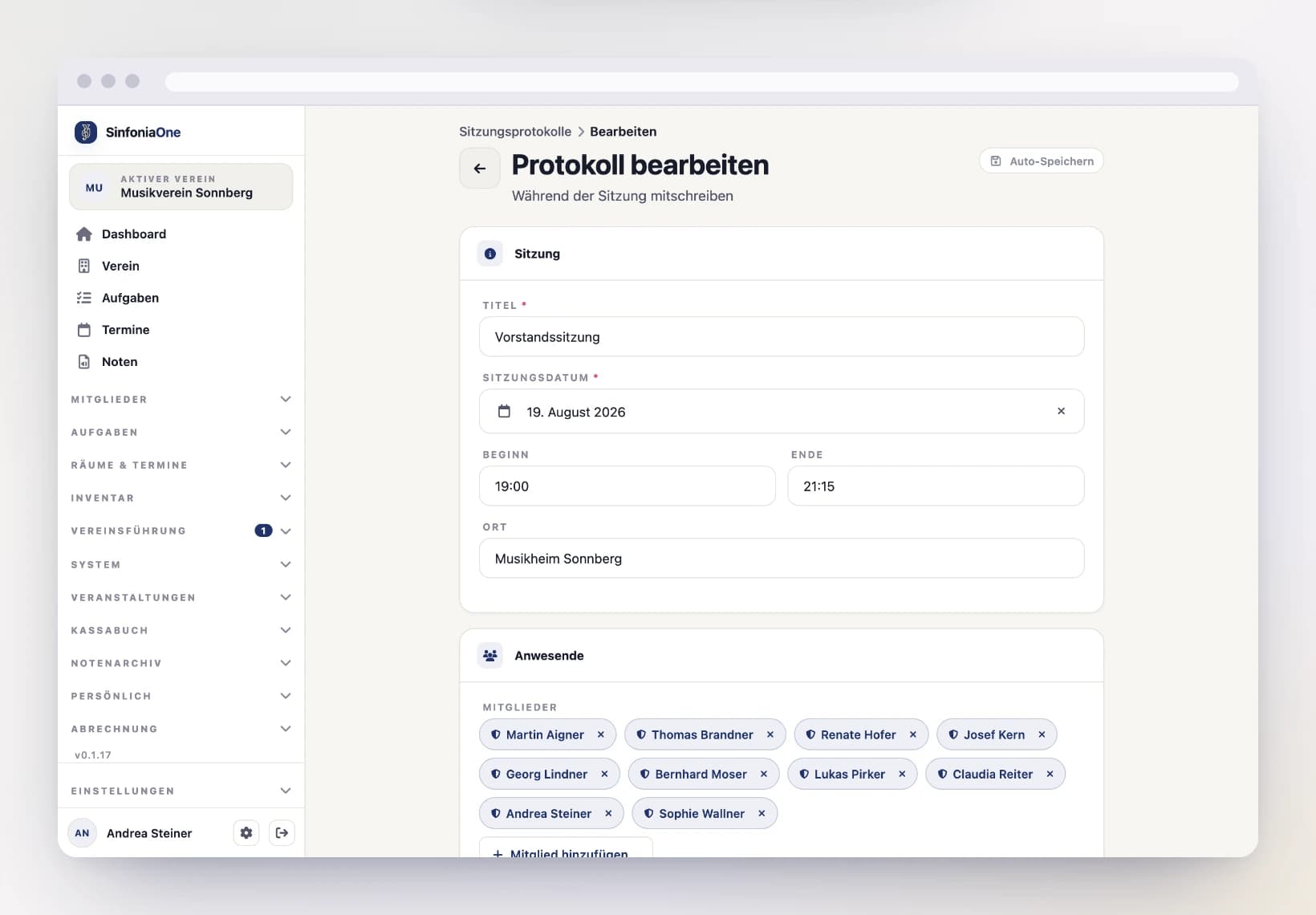Image resolution: width=1316 pixels, height=915 pixels.
Task: Expand the RÄUME & TERMINE section
Action: point(181,465)
